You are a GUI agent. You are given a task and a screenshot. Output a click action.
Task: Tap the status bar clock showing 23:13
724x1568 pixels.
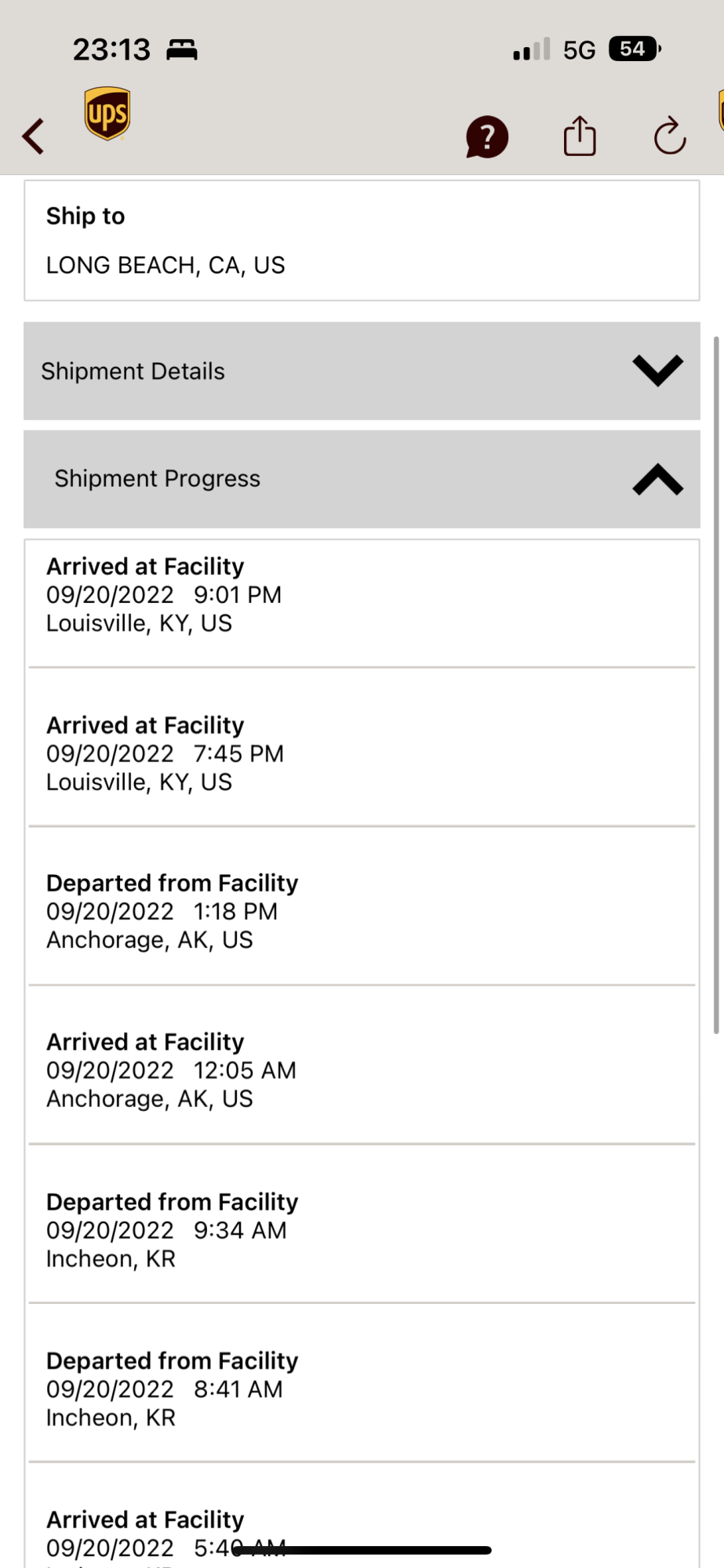coord(111,50)
